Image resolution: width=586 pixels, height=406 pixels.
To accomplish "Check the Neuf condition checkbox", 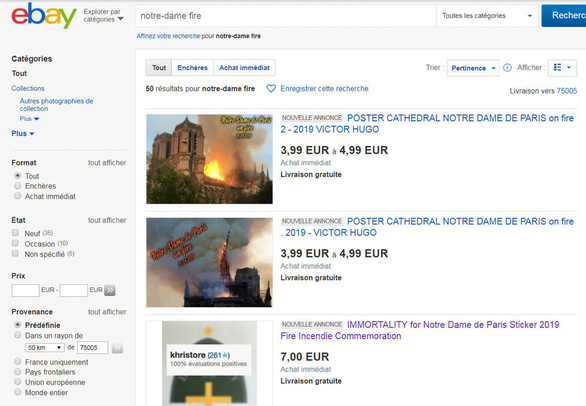I will click(15, 233).
